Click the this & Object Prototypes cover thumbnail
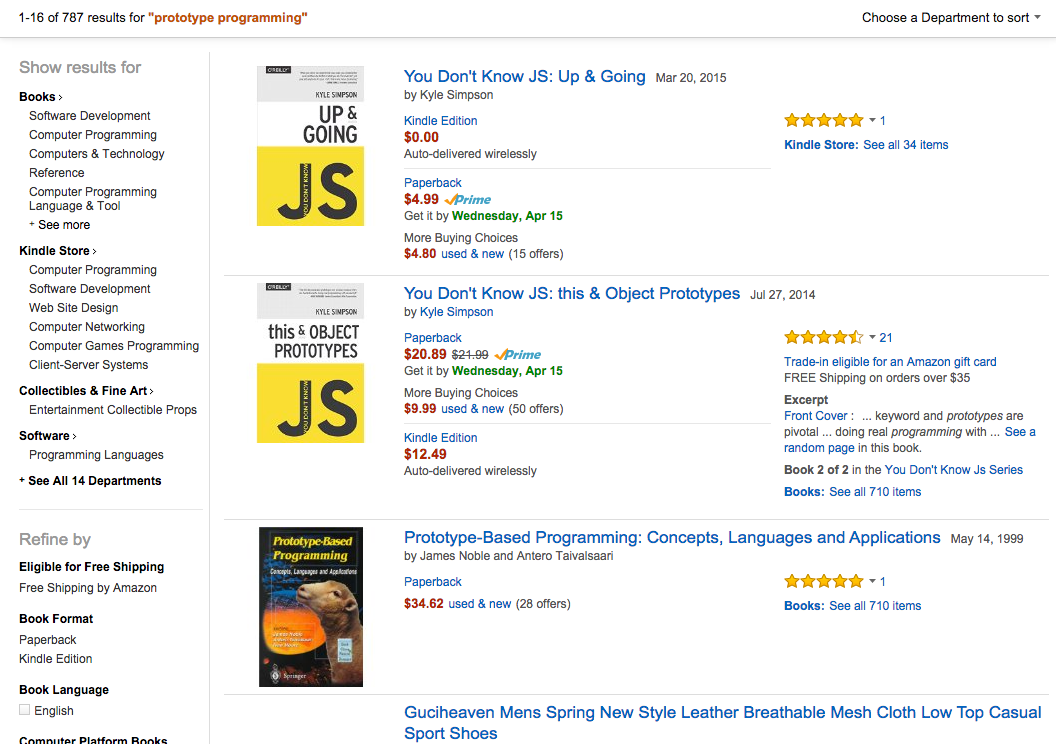 point(310,363)
